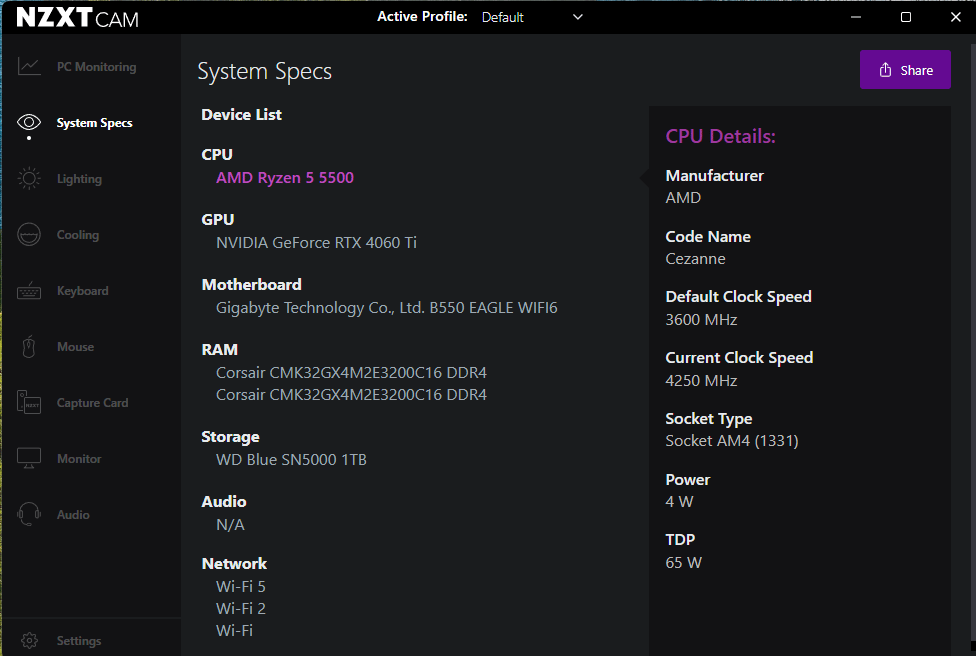Select the Gigabyte B550 EAGLE WIFI6 motherboard
Image resolution: width=976 pixels, height=656 pixels.
point(387,308)
